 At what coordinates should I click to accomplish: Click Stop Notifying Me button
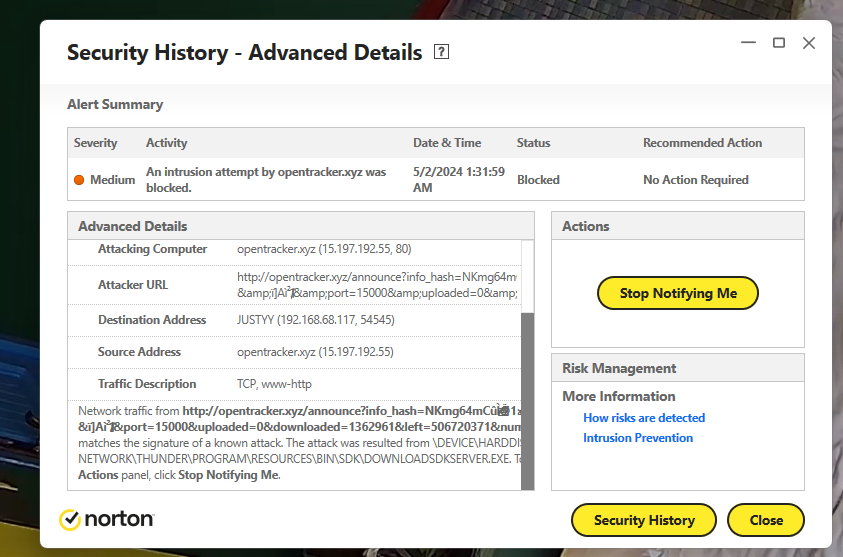coord(677,293)
